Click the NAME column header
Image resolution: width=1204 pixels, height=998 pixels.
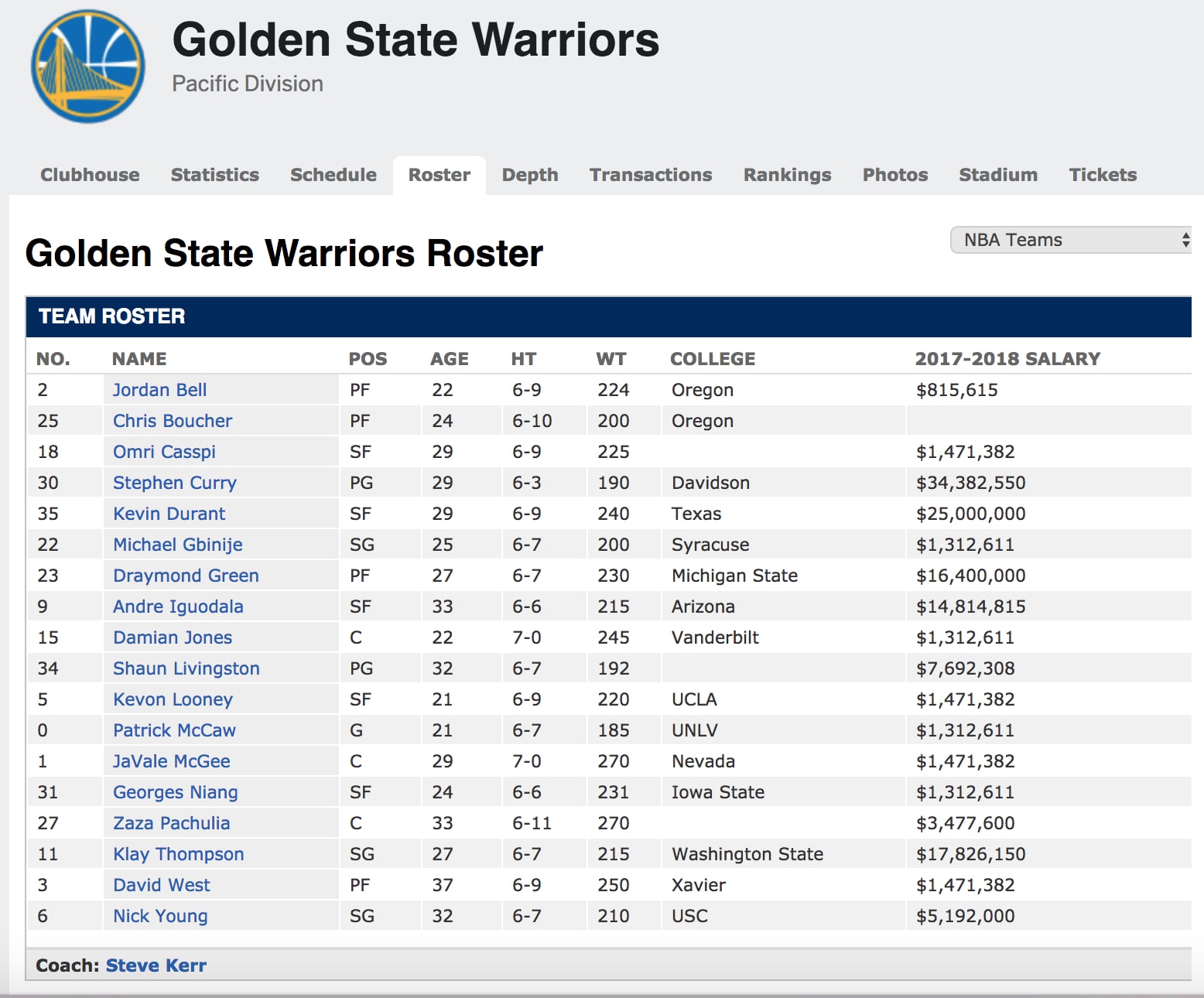point(139,359)
